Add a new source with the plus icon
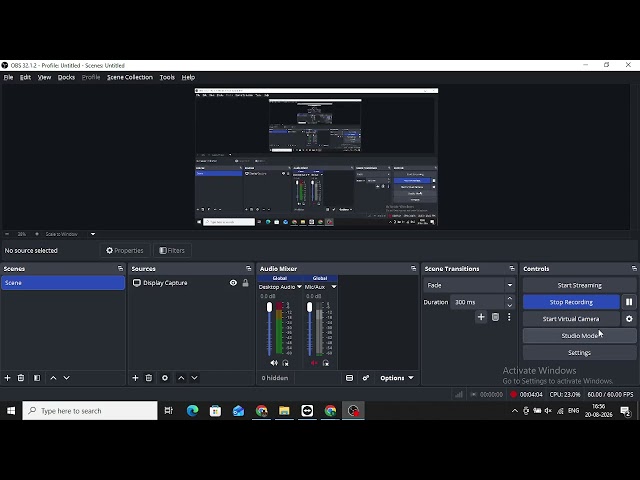Image resolution: width=640 pixels, height=480 pixels. [x=136, y=378]
